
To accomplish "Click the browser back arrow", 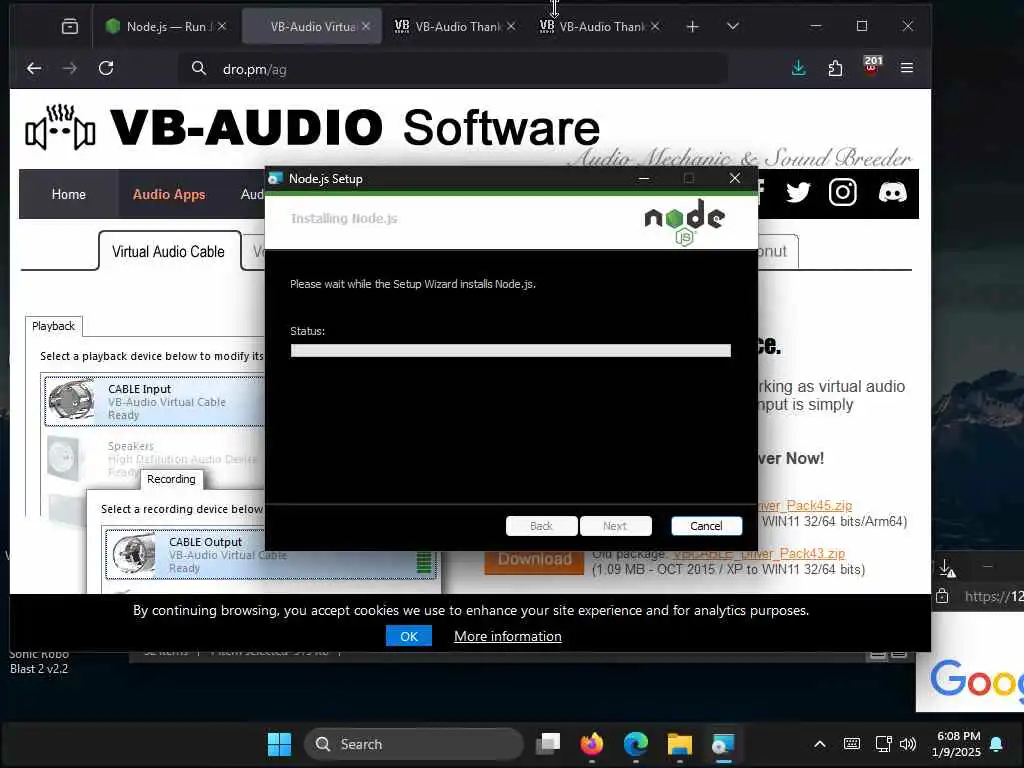I will tap(34, 68).
